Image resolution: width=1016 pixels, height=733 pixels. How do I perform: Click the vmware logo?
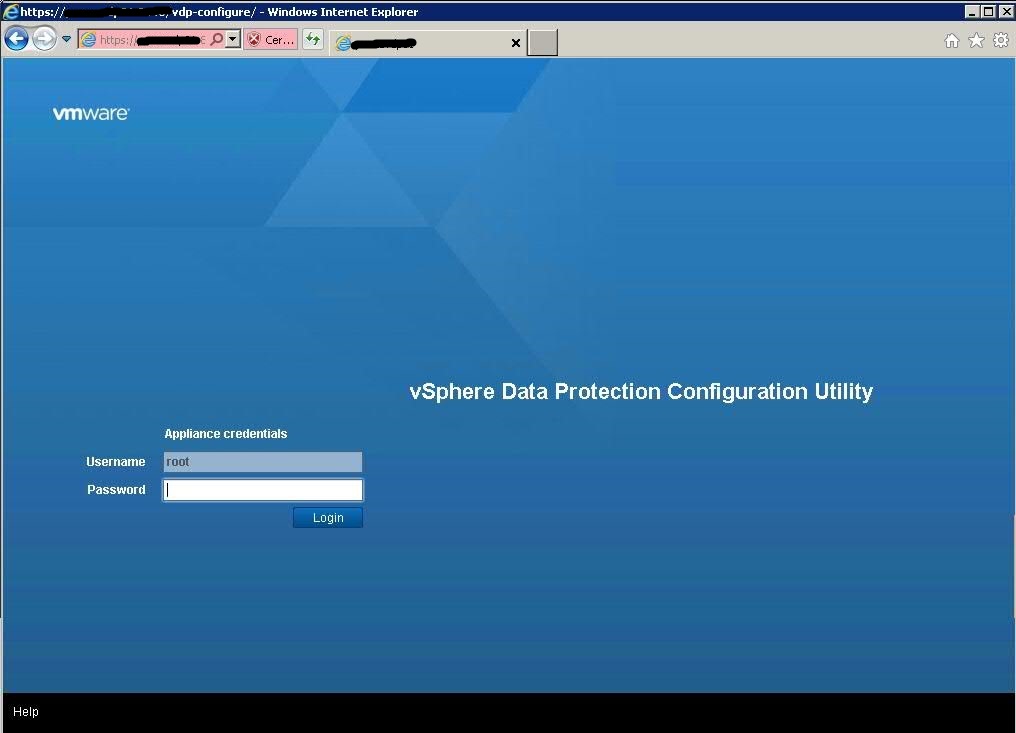91,113
